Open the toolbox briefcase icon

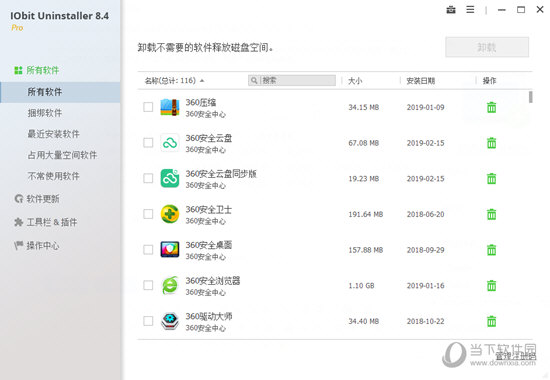pyautogui.click(x=451, y=10)
